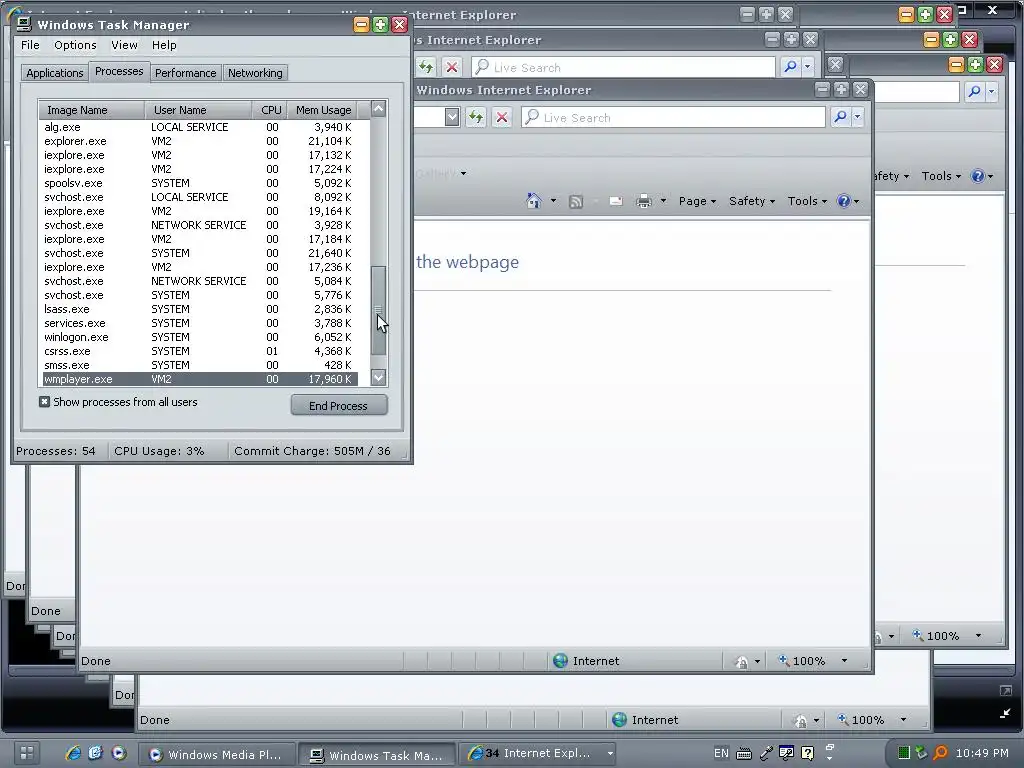Click the Help icon in front IE toolbar

click(x=844, y=201)
